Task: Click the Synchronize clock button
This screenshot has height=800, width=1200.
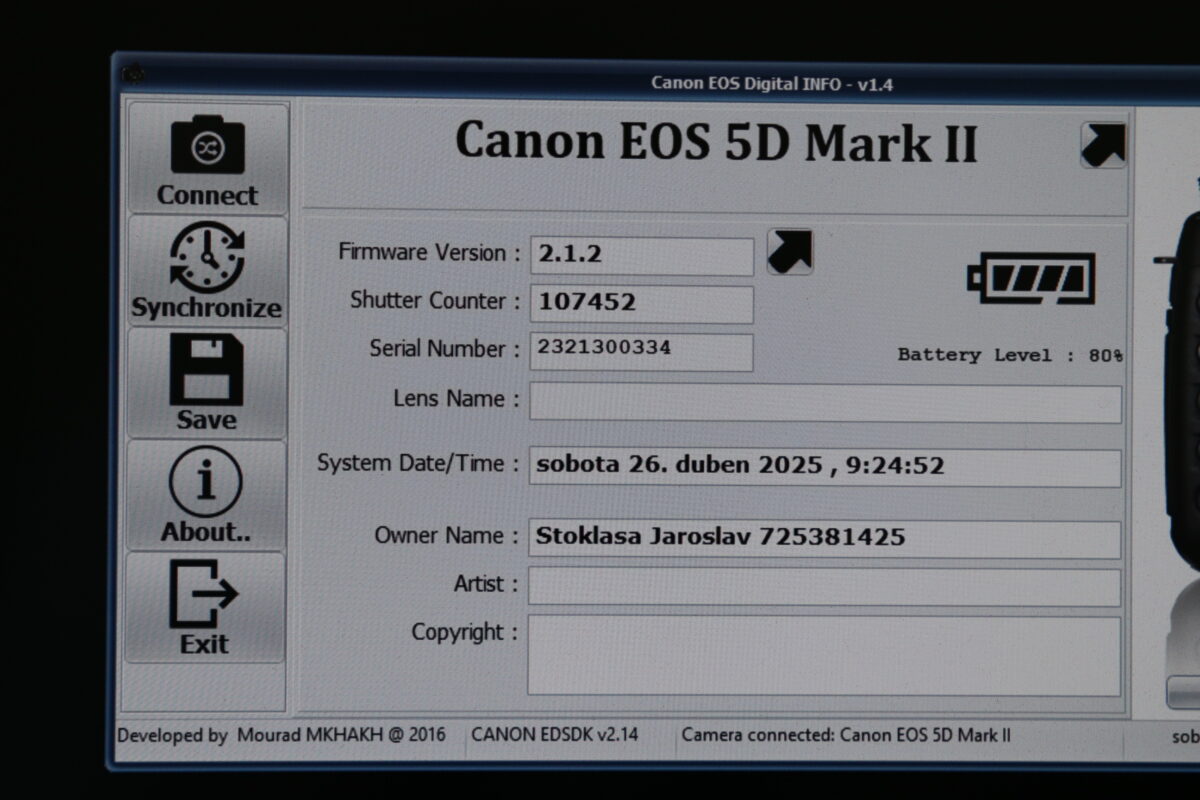Action: tap(208, 271)
